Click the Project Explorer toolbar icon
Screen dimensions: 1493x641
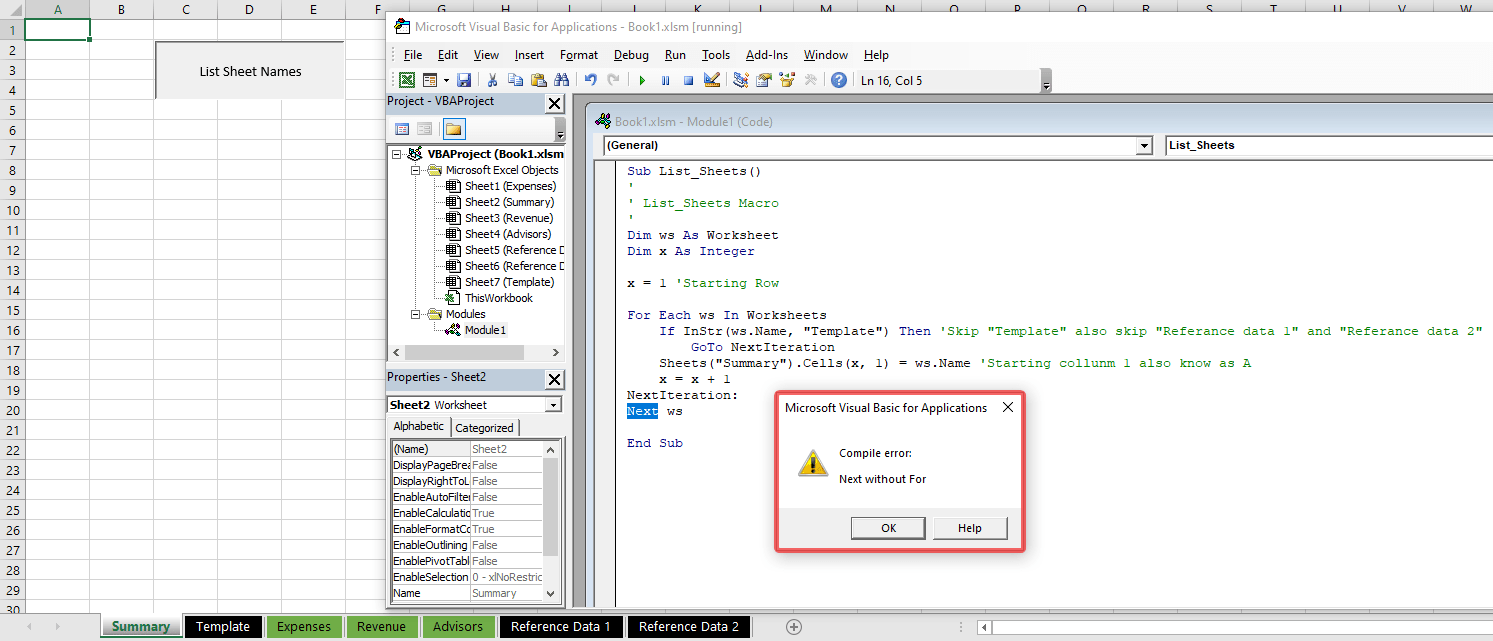[740, 80]
